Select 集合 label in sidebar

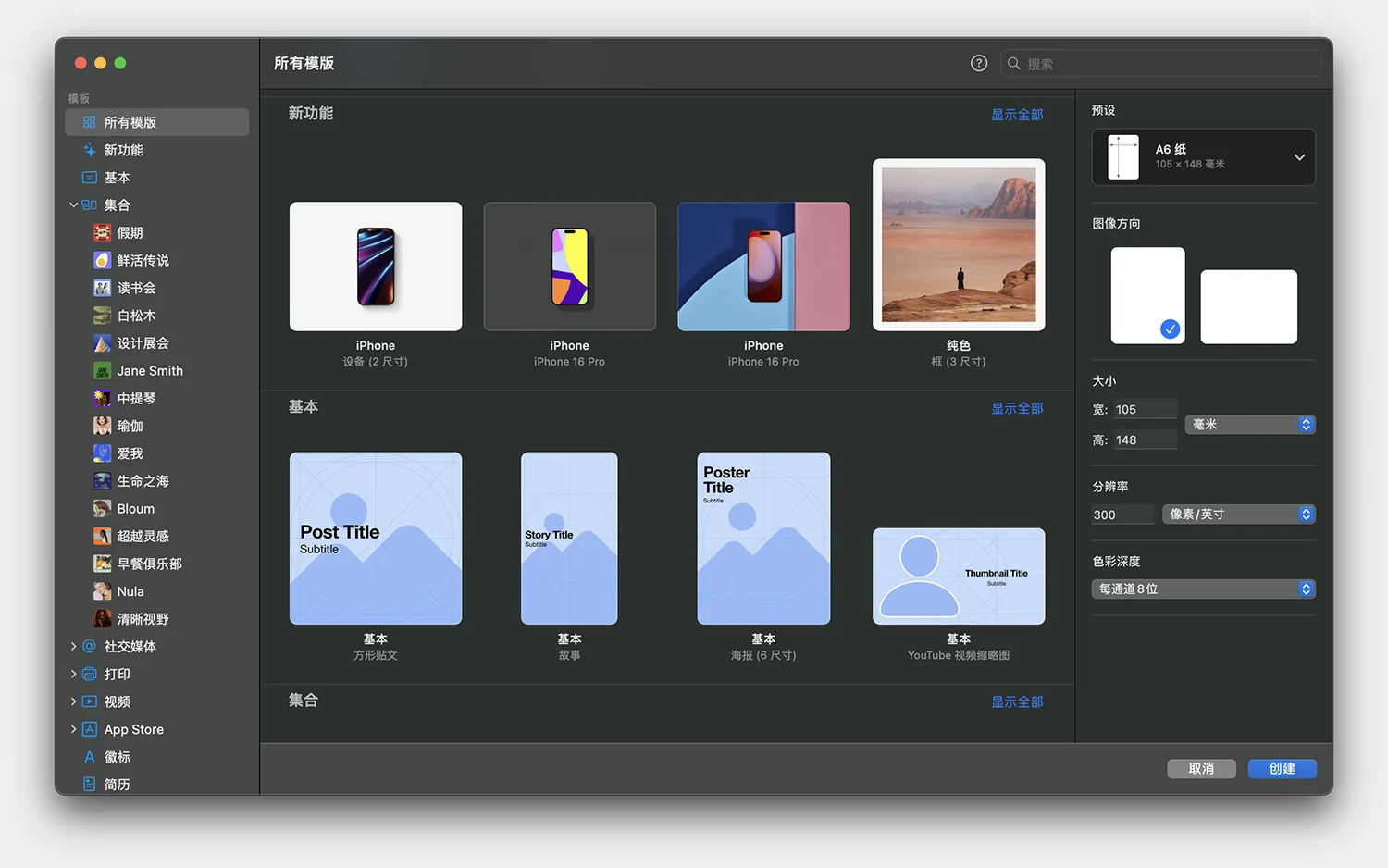(x=118, y=205)
